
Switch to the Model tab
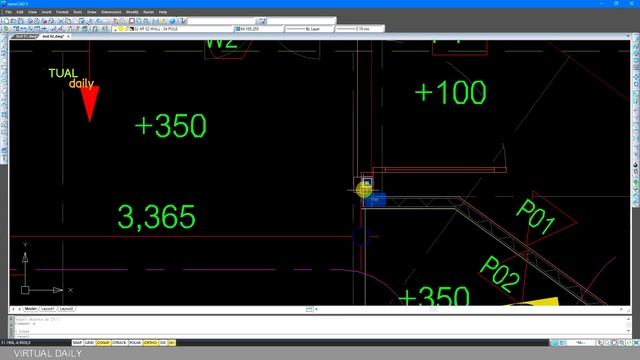[31, 309]
